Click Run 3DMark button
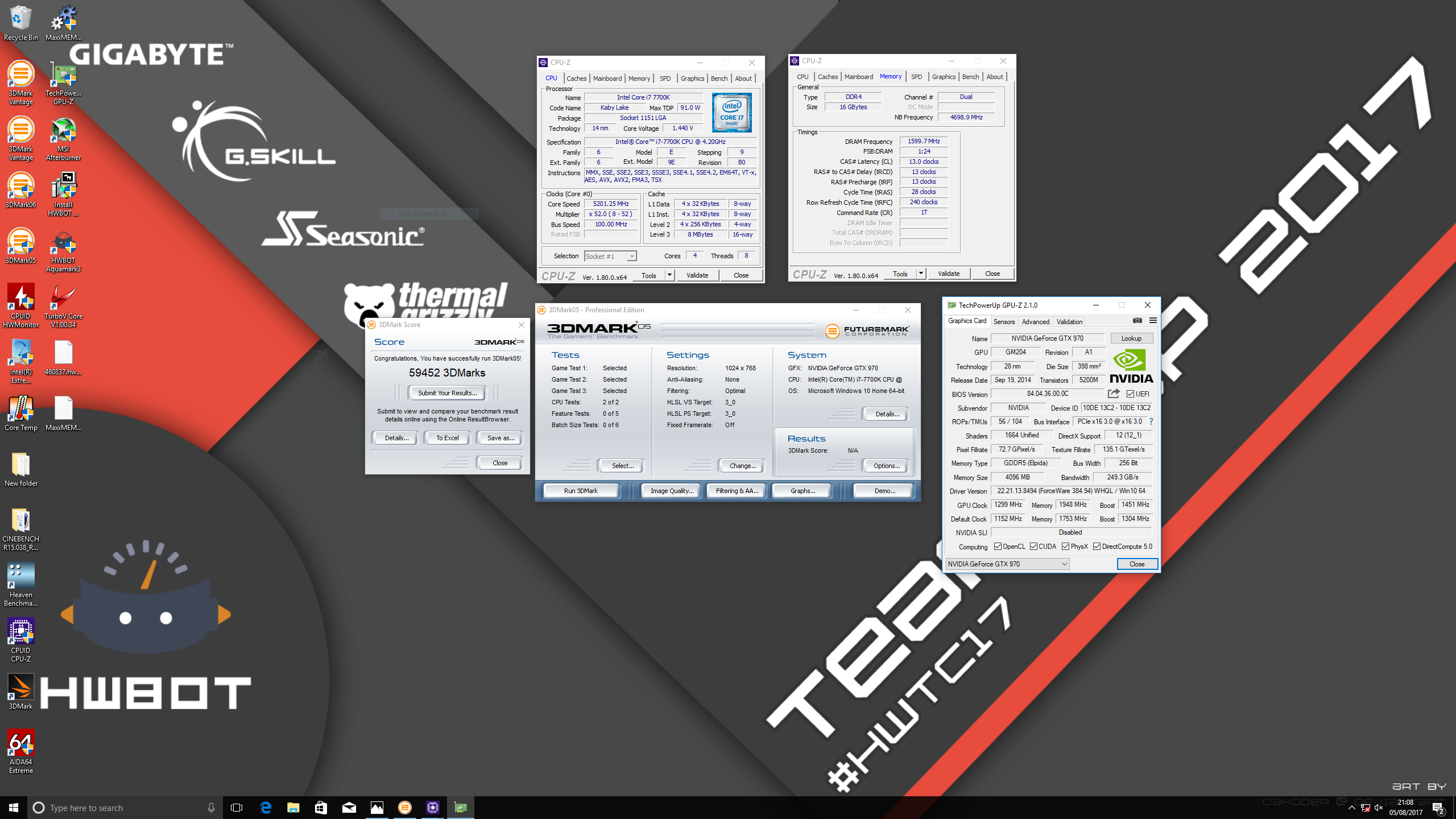The width and height of the screenshot is (1456, 819). (581, 491)
